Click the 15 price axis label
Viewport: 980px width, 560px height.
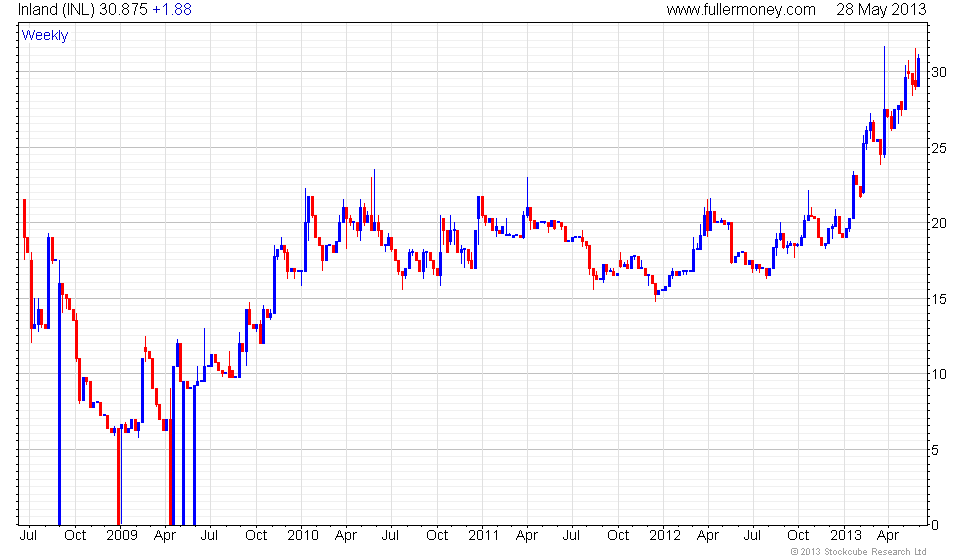[x=939, y=299]
